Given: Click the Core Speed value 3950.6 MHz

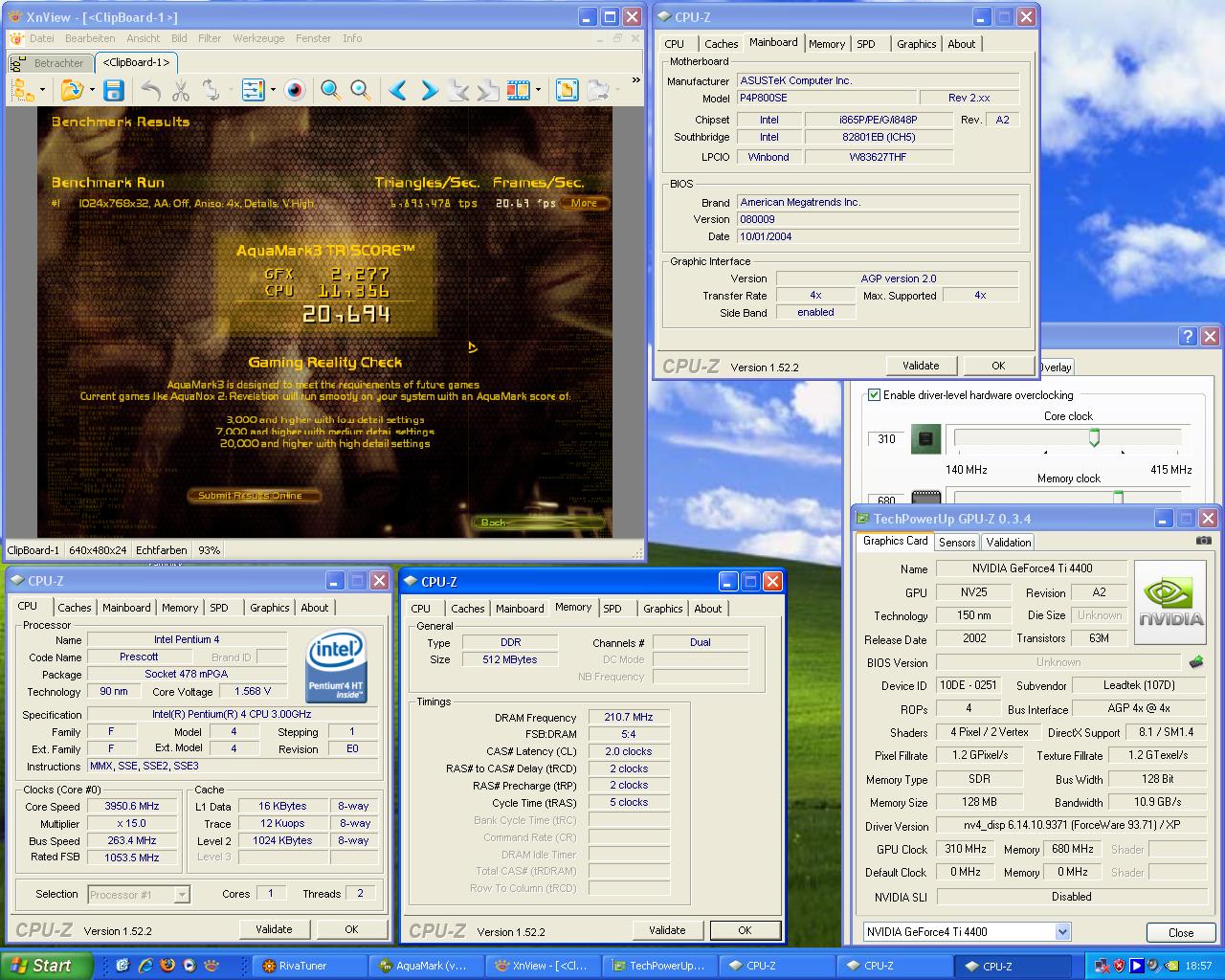Looking at the screenshot, I should [x=132, y=807].
